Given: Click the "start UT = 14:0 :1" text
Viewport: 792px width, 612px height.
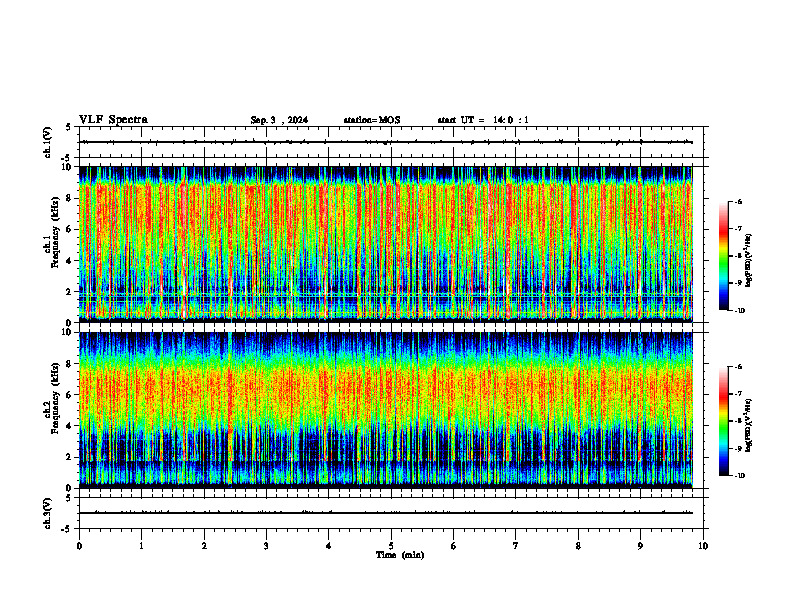Looking at the screenshot, I should 483,120.
